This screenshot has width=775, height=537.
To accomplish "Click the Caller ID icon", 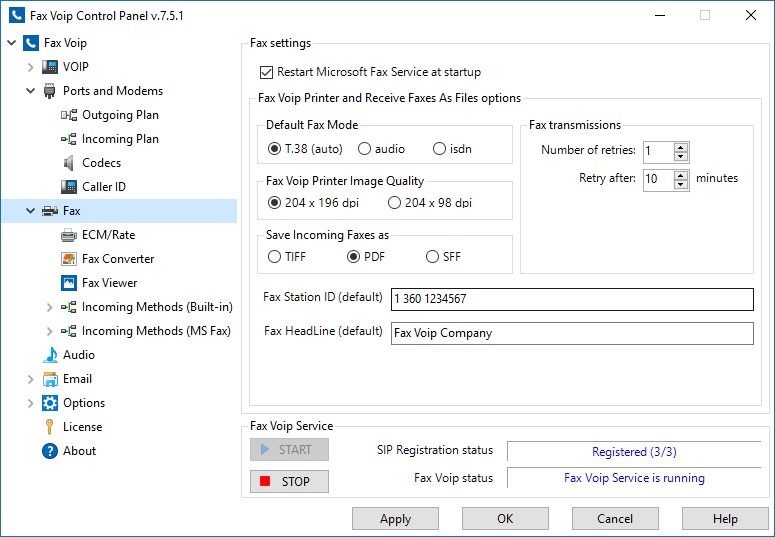I will (x=69, y=187).
